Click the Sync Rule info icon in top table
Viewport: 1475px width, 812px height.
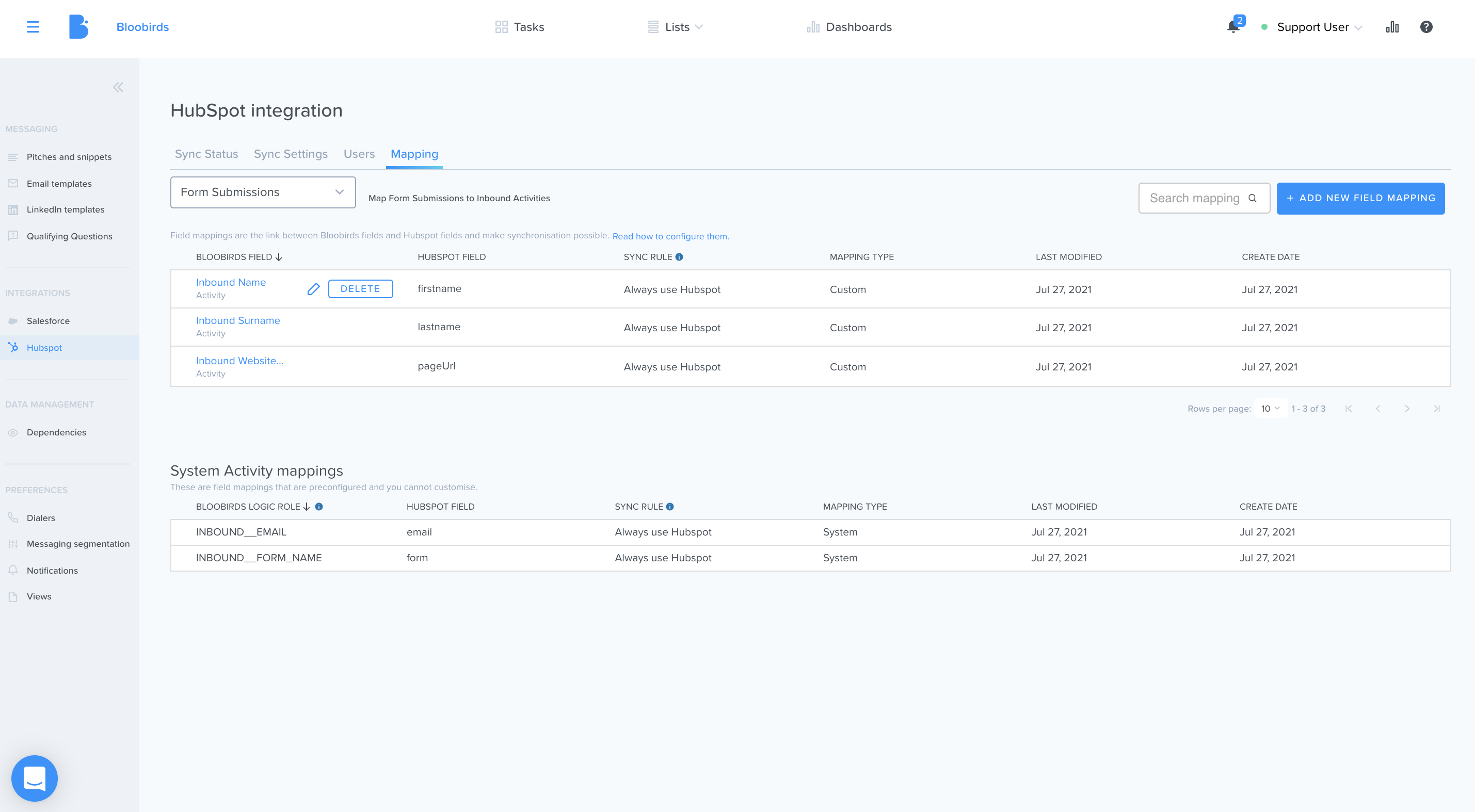point(679,257)
